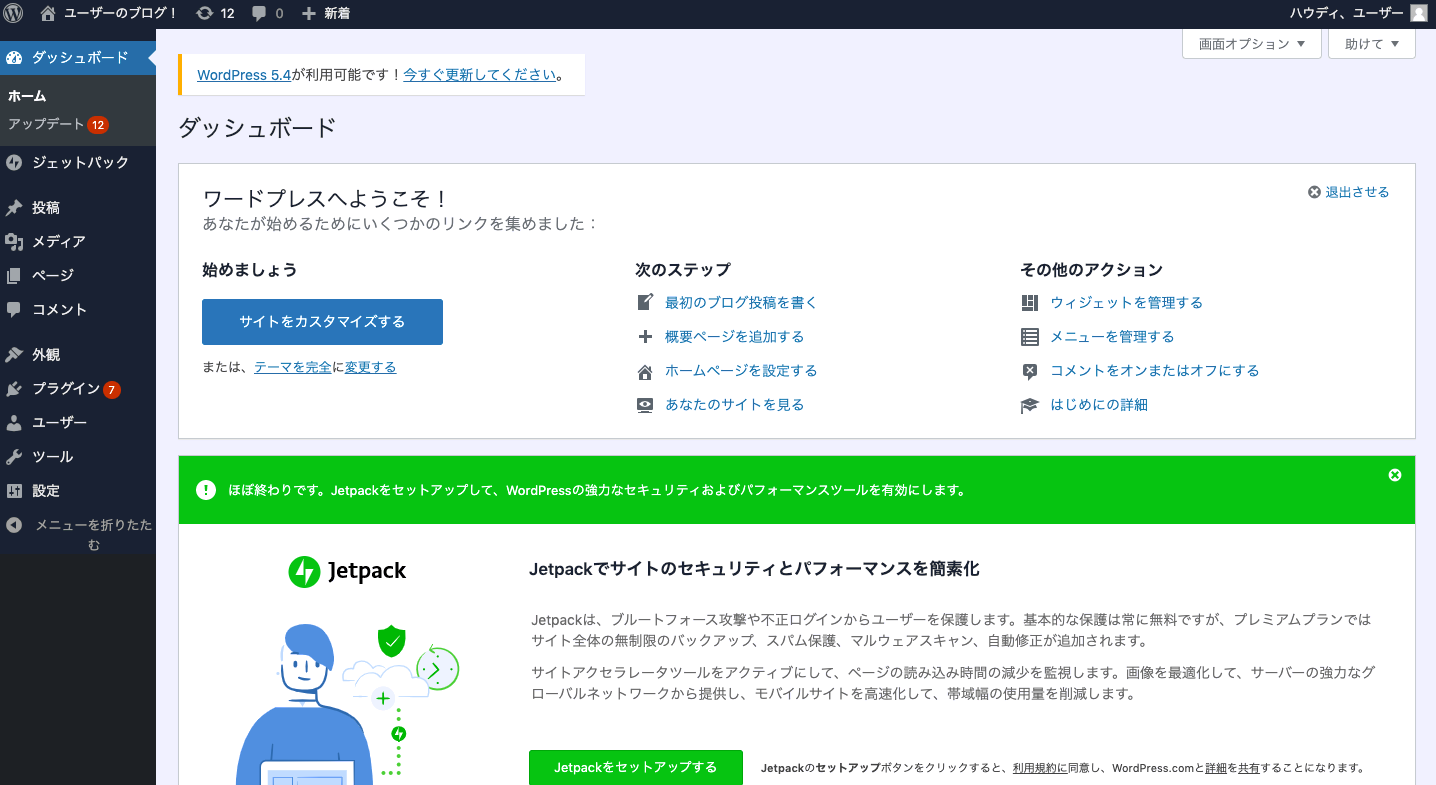The image size is (1436, 785).
Task: Click the ページ pages icon
Action: point(14,276)
